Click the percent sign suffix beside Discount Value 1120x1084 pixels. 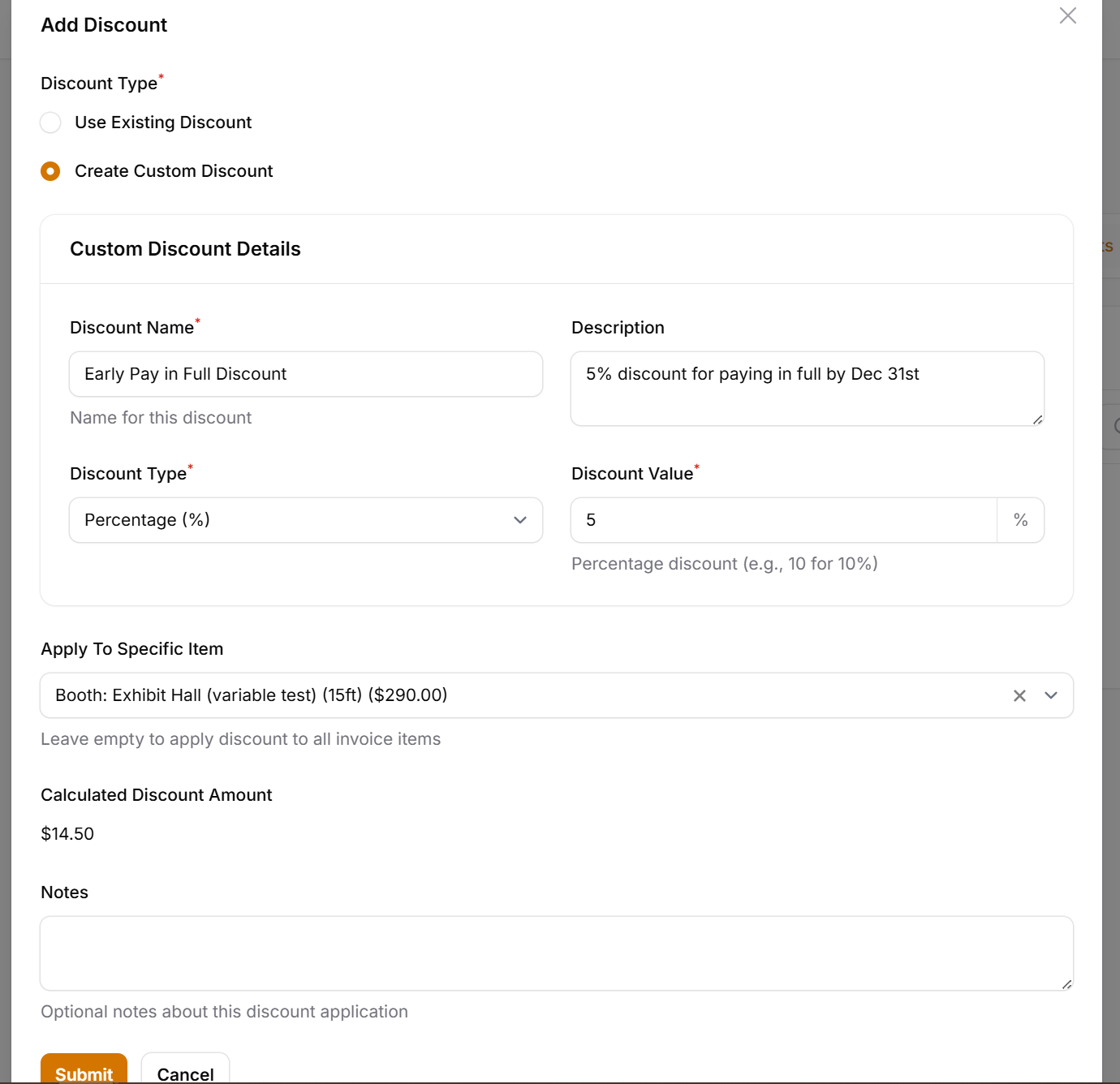[x=1020, y=520]
